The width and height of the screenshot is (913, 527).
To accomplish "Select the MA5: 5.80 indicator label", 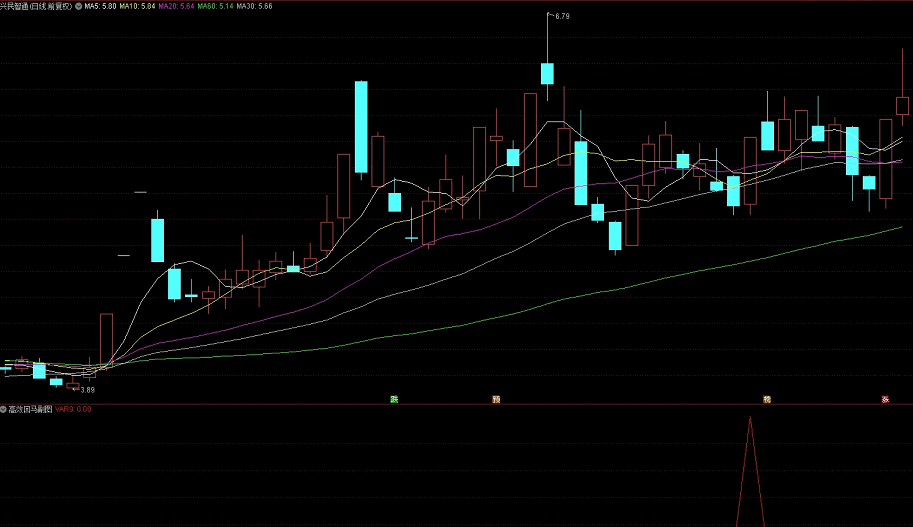I will click(100, 6).
